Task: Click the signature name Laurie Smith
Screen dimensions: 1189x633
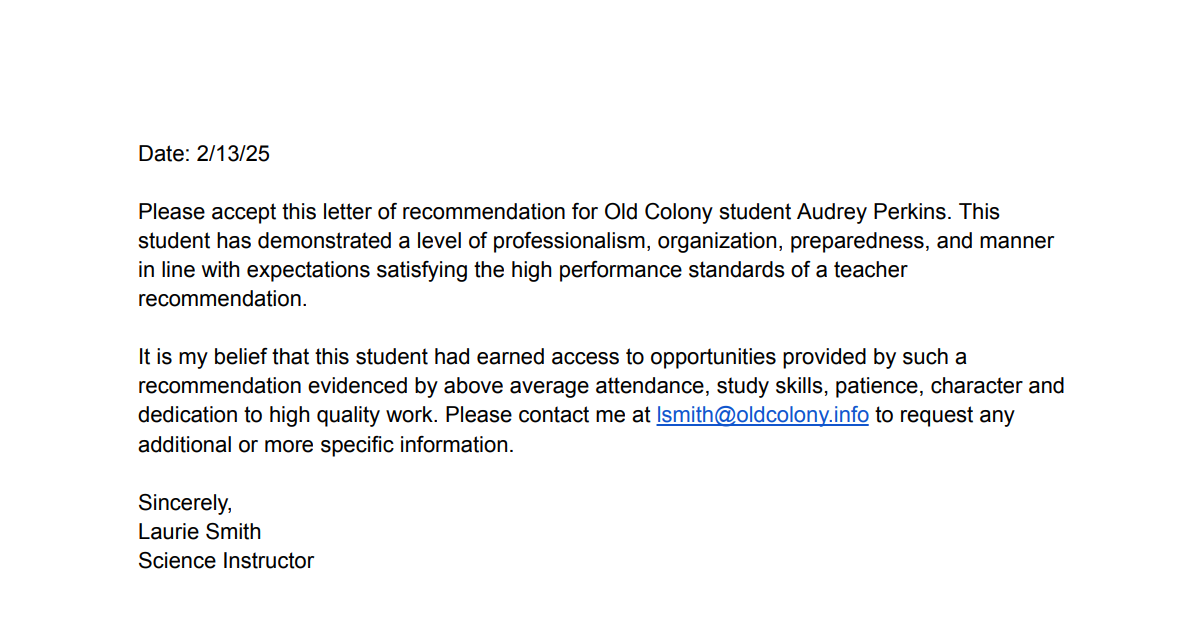Action: point(199,531)
